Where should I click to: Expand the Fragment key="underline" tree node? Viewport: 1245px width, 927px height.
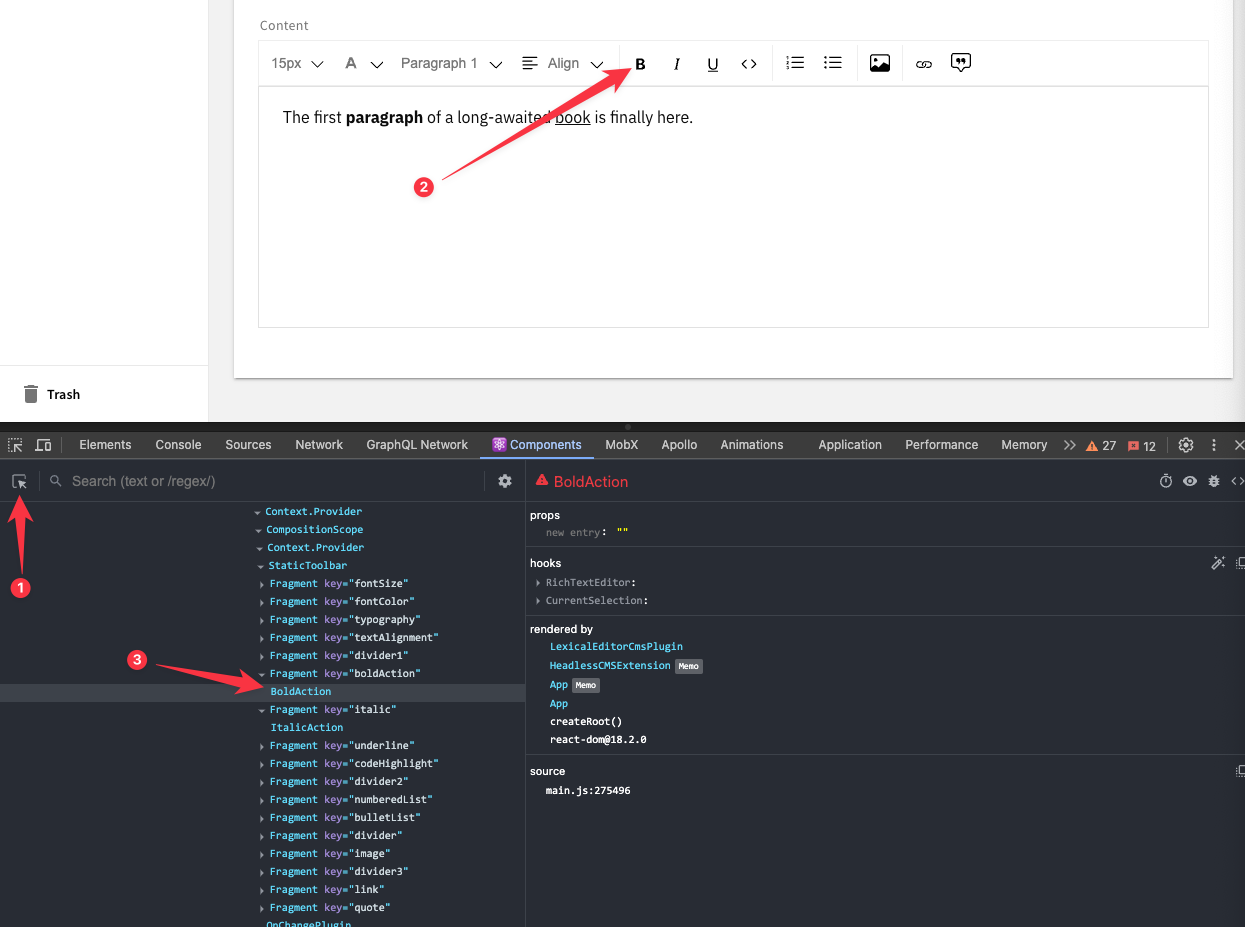(260, 745)
